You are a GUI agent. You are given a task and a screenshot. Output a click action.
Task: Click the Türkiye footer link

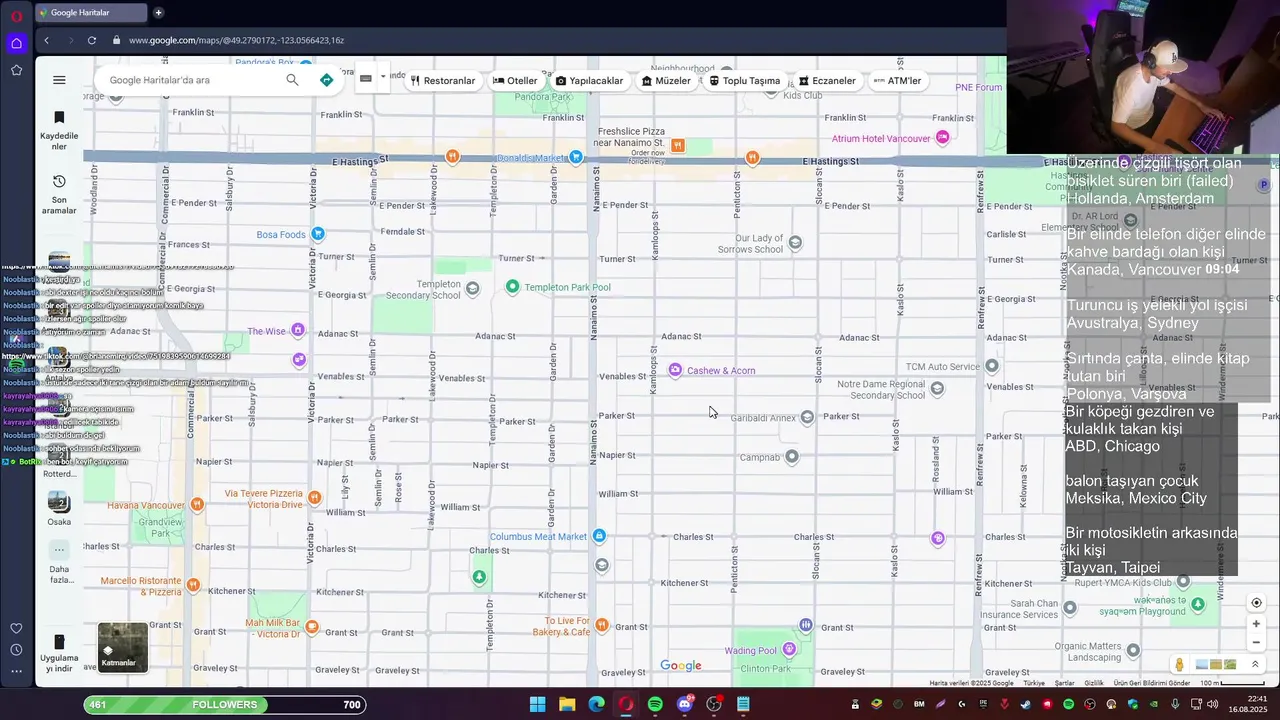1034,683
